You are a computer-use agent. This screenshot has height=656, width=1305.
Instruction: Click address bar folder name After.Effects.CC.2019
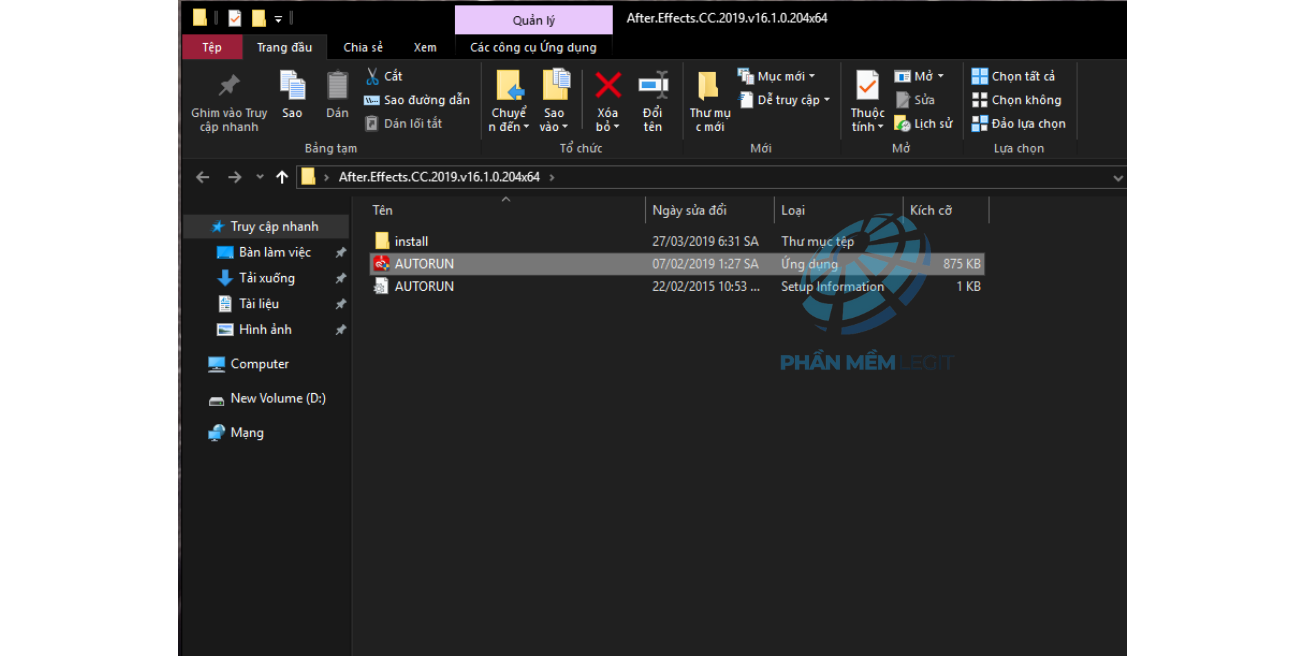pos(439,177)
